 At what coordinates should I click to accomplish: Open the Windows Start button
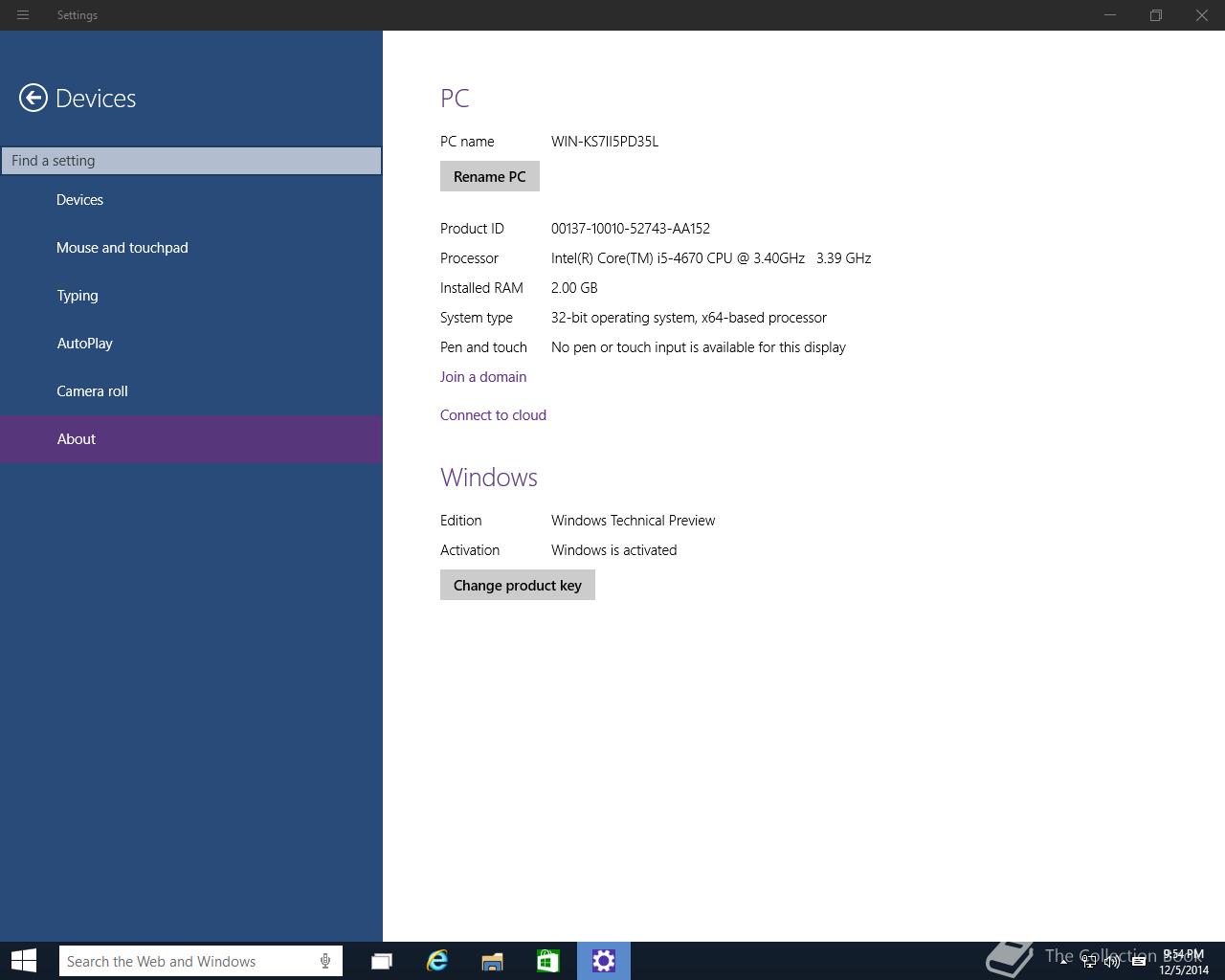point(24,961)
